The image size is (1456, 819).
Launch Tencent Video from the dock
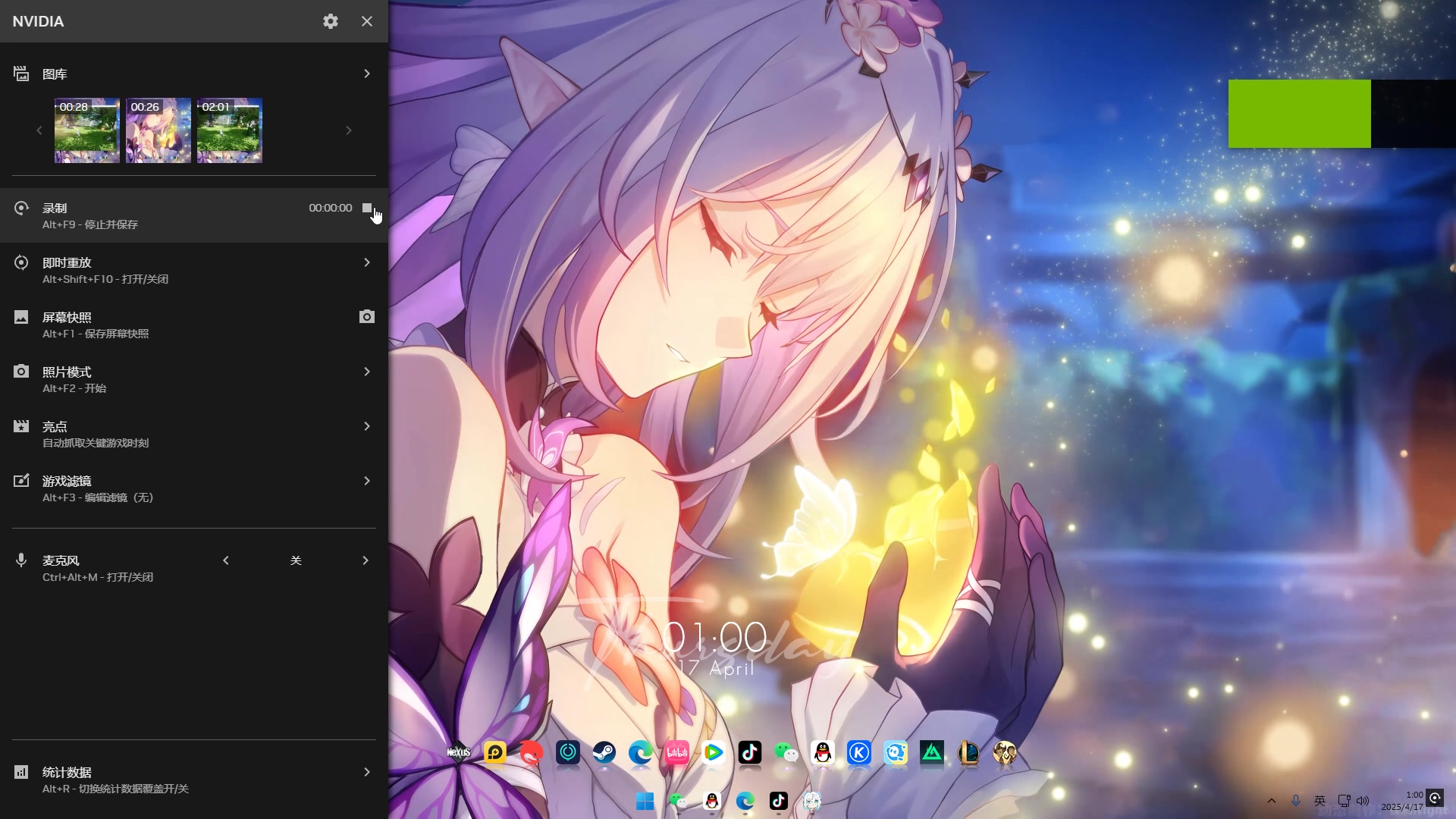714,752
